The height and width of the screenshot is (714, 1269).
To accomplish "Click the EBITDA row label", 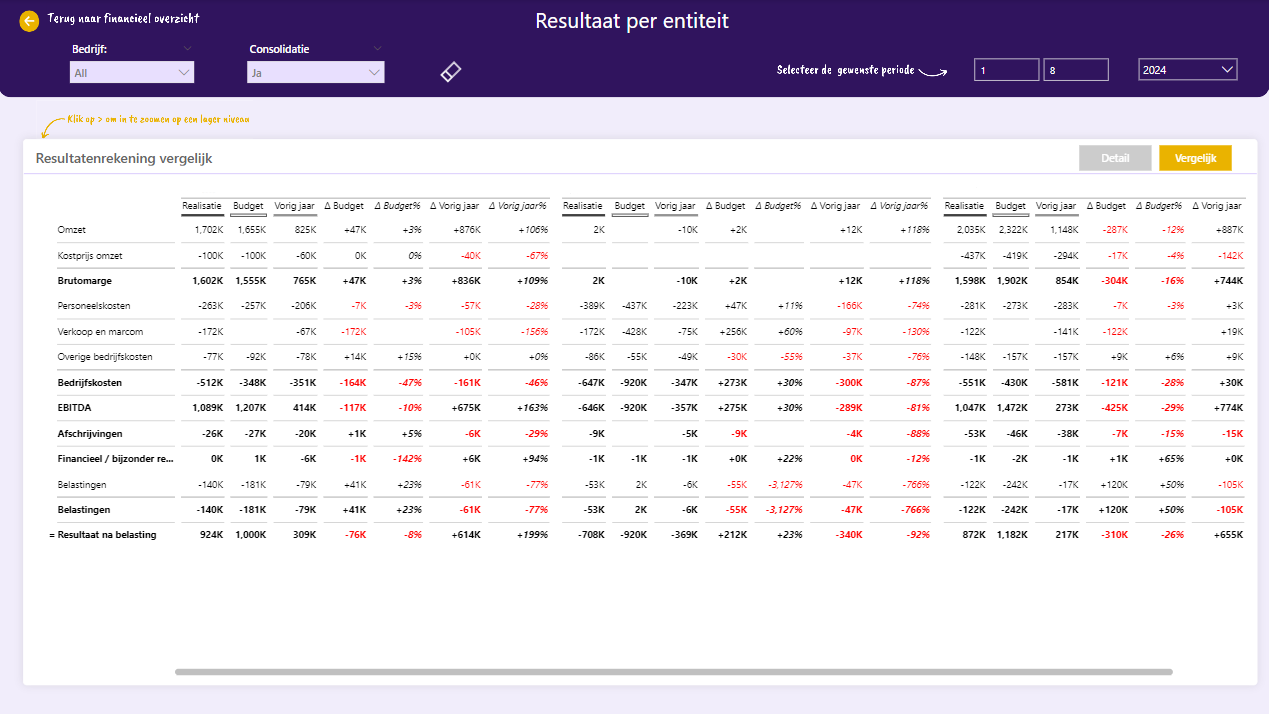I will point(75,408).
